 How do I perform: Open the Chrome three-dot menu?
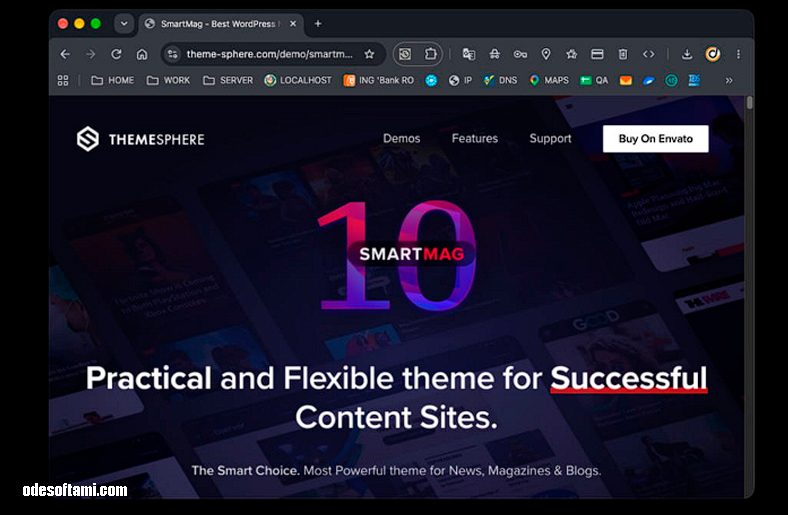coord(738,54)
